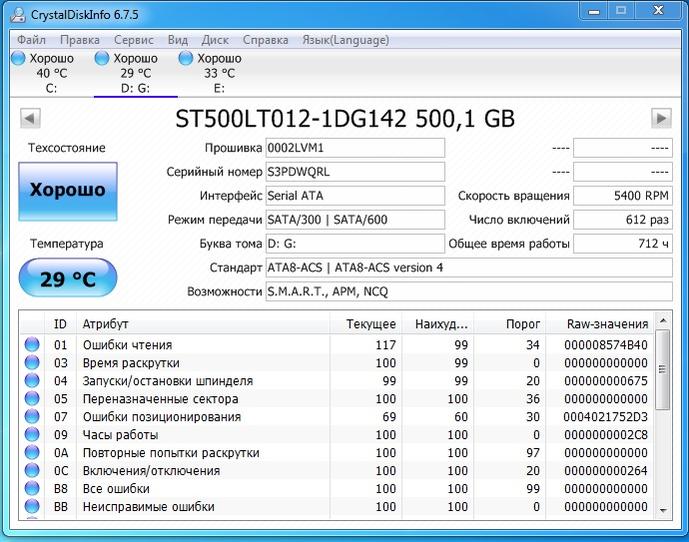
Task: Click the 29 °C temperature button
Action: 68,278
